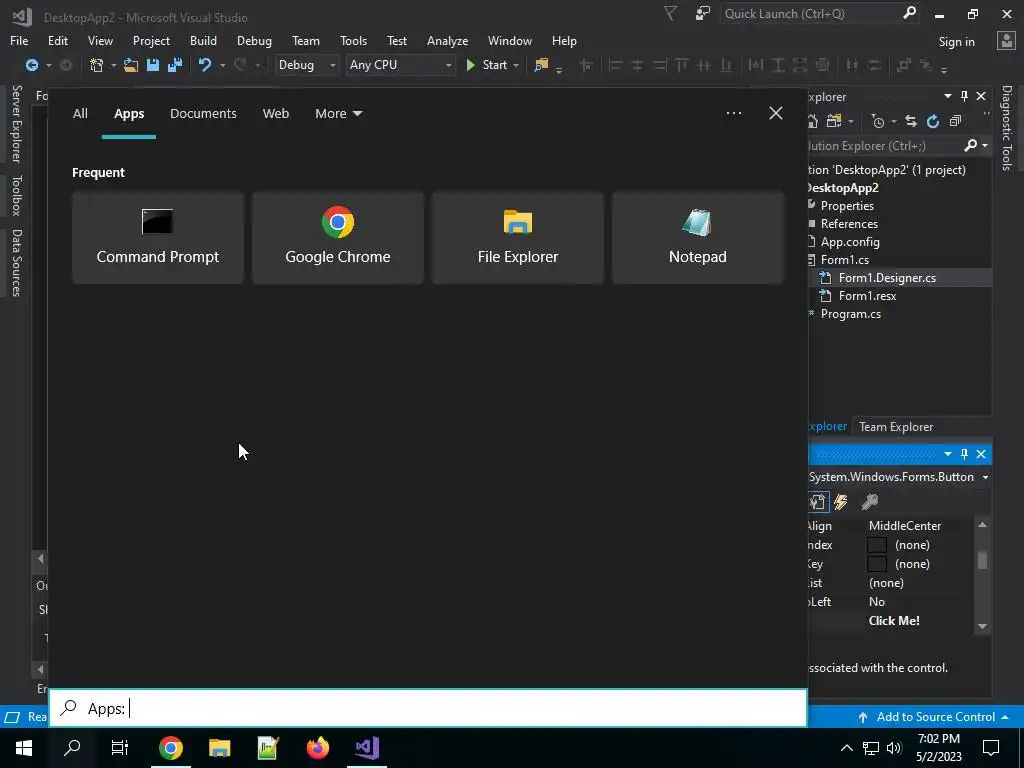Select Program.cs in Solution Explorer

point(850,314)
